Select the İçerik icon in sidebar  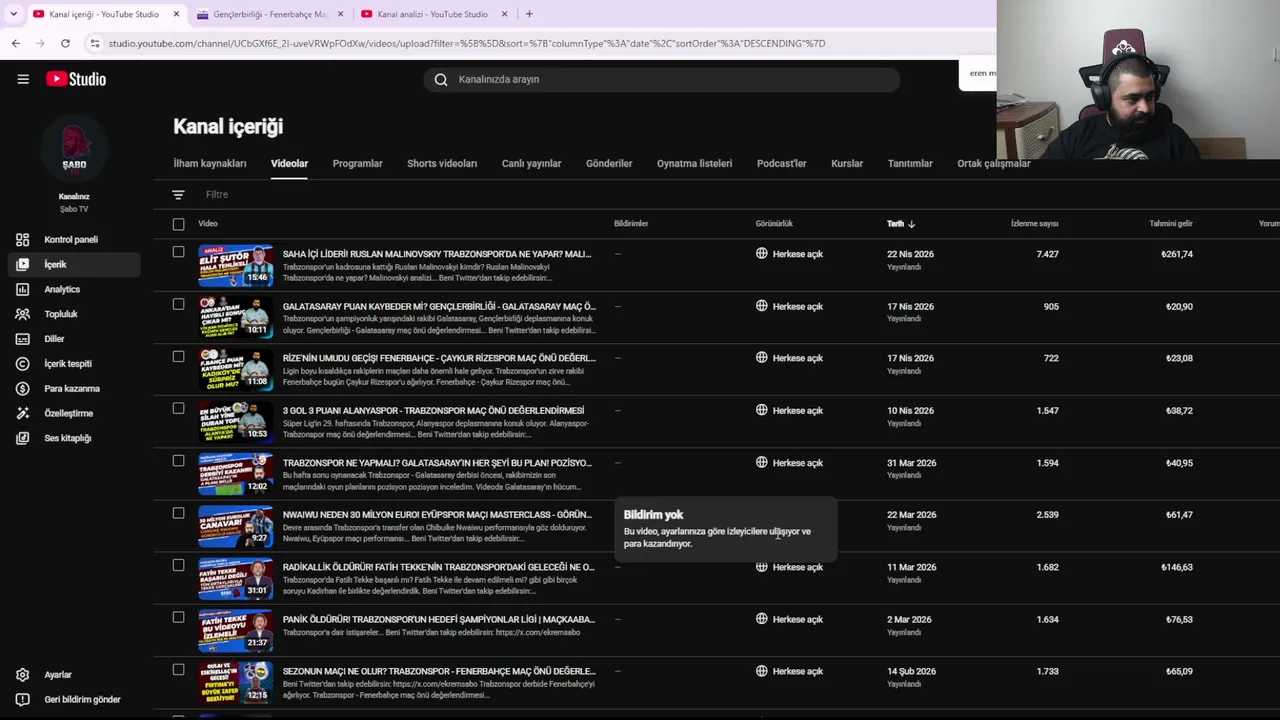tap(22, 265)
